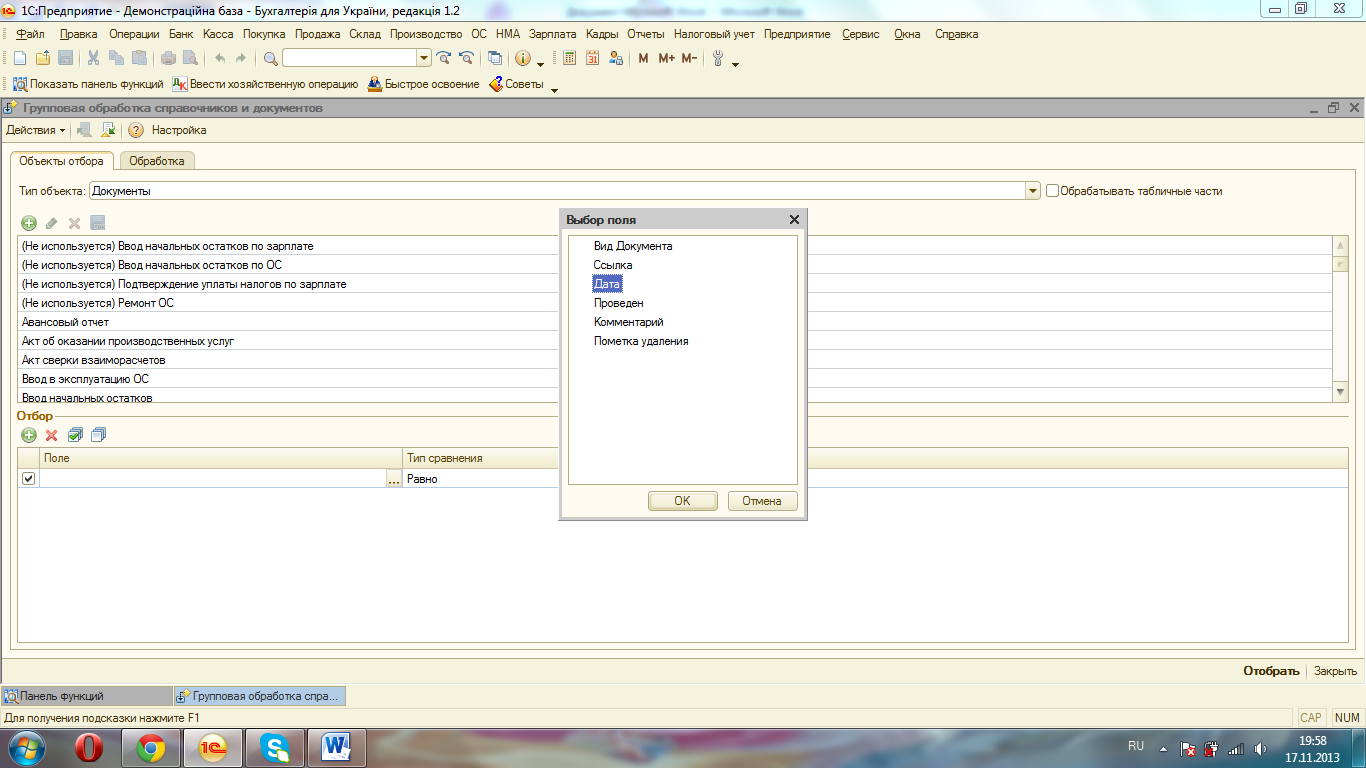Open the Справка menu
This screenshot has width=1366, height=768.
[x=957, y=34]
